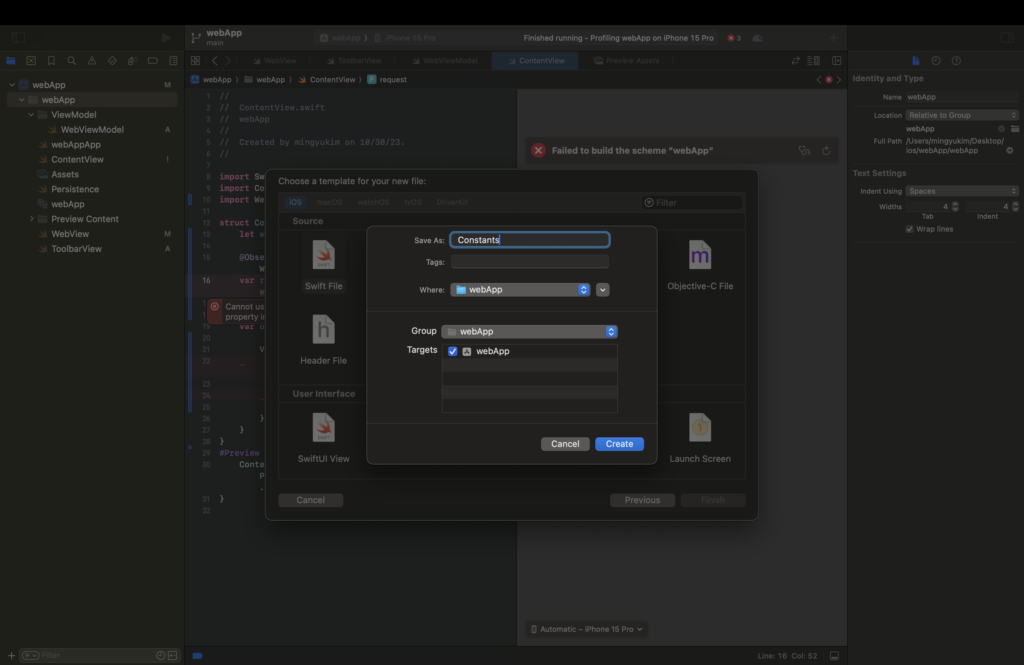Toggle source-control filter at navigator bottom
Viewport: 1024px width, 665px height.
point(172,655)
